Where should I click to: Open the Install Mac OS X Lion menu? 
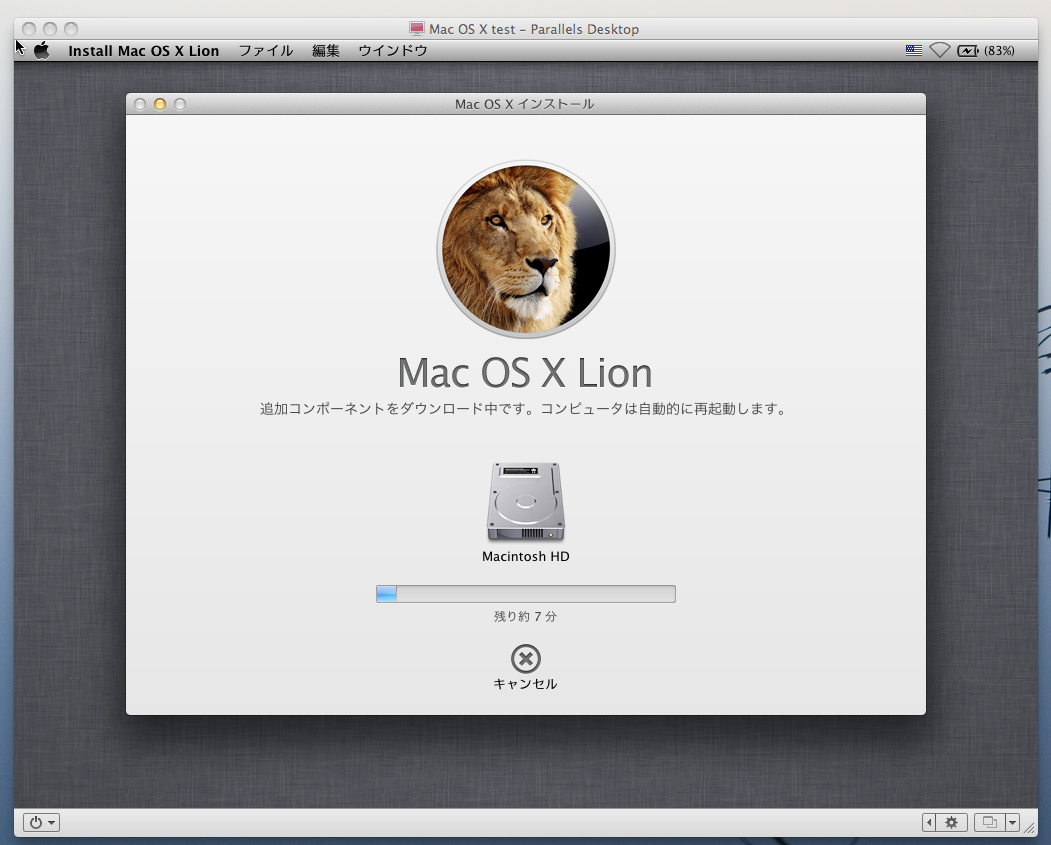[x=143, y=51]
